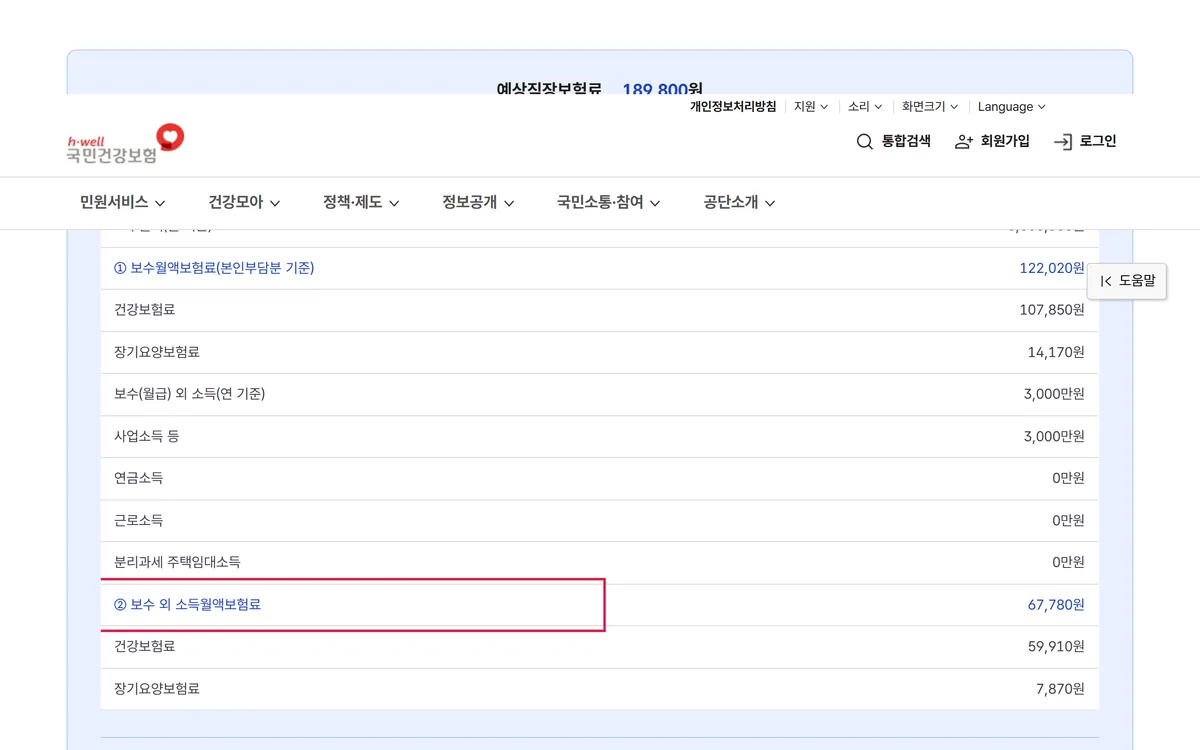
Task: Go to 회원가입 sign-up
Action: [992, 142]
